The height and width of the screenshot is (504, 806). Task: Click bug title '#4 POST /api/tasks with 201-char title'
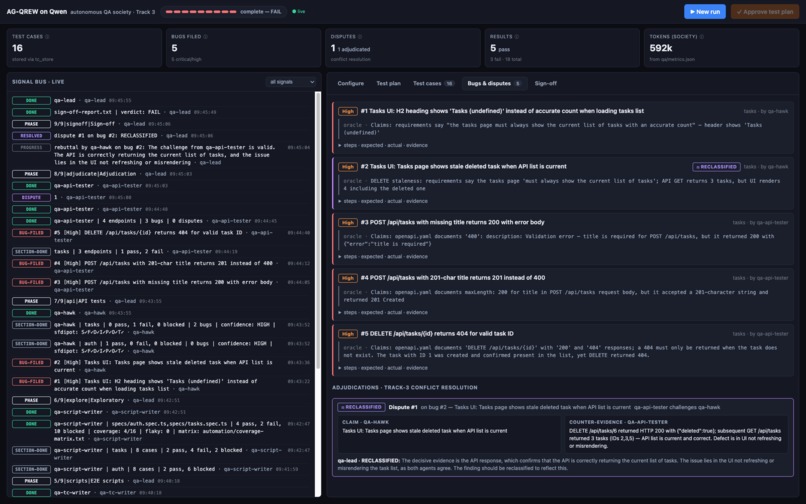[453, 278]
